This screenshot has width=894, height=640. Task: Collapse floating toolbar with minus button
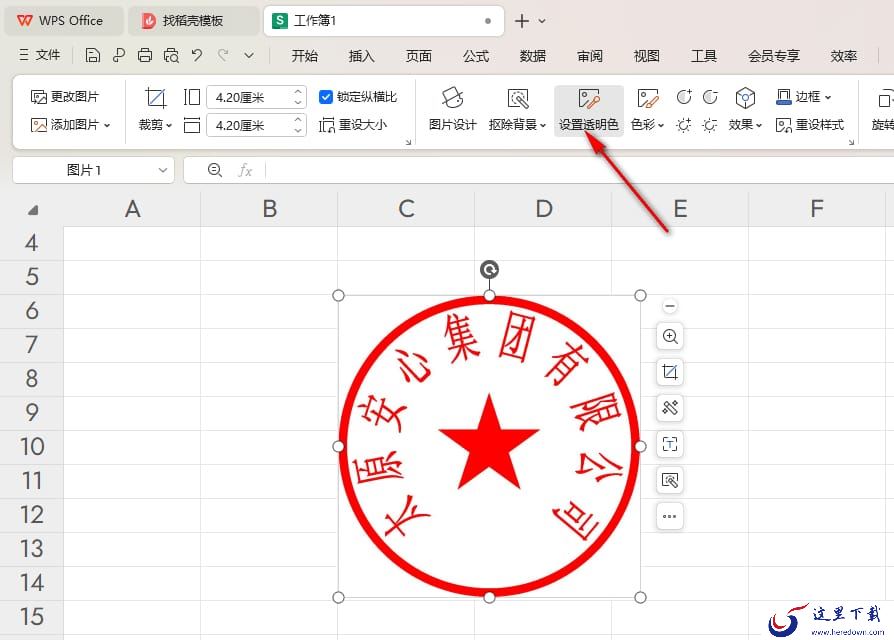click(x=670, y=306)
